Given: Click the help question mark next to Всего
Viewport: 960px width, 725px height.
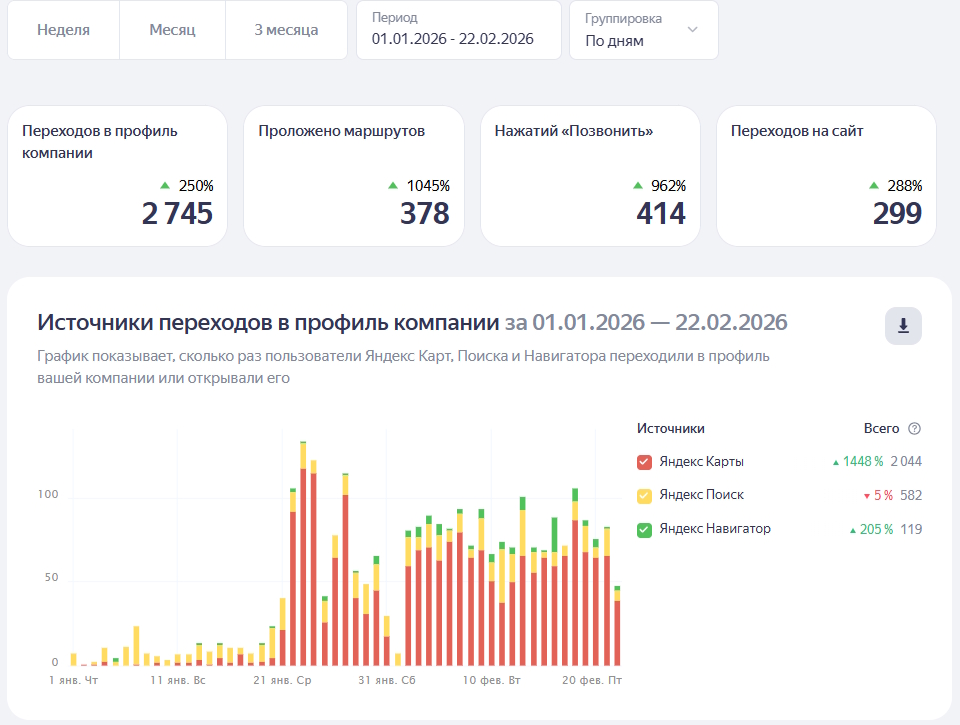Looking at the screenshot, I should [914, 429].
